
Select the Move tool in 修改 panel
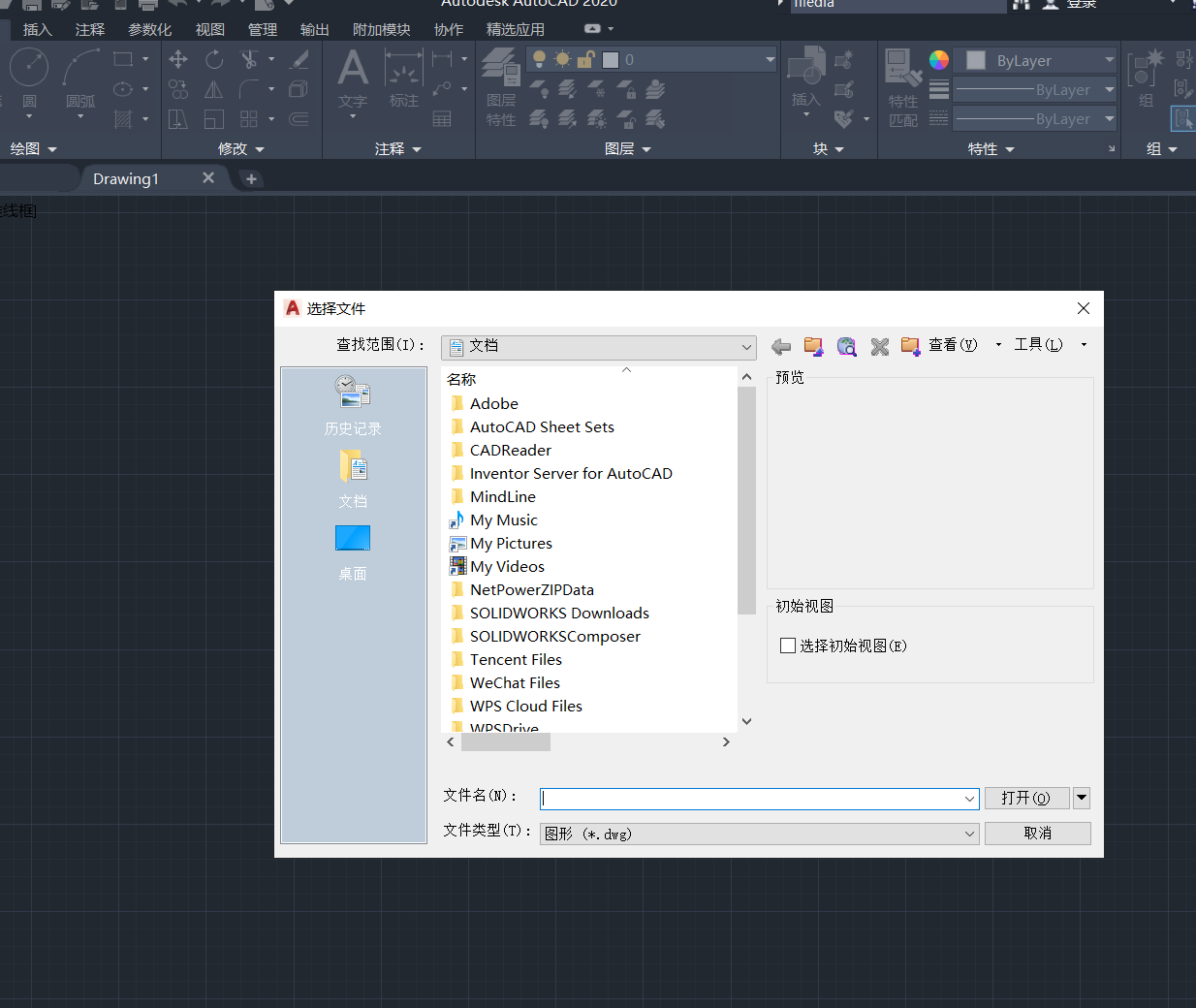point(178,59)
